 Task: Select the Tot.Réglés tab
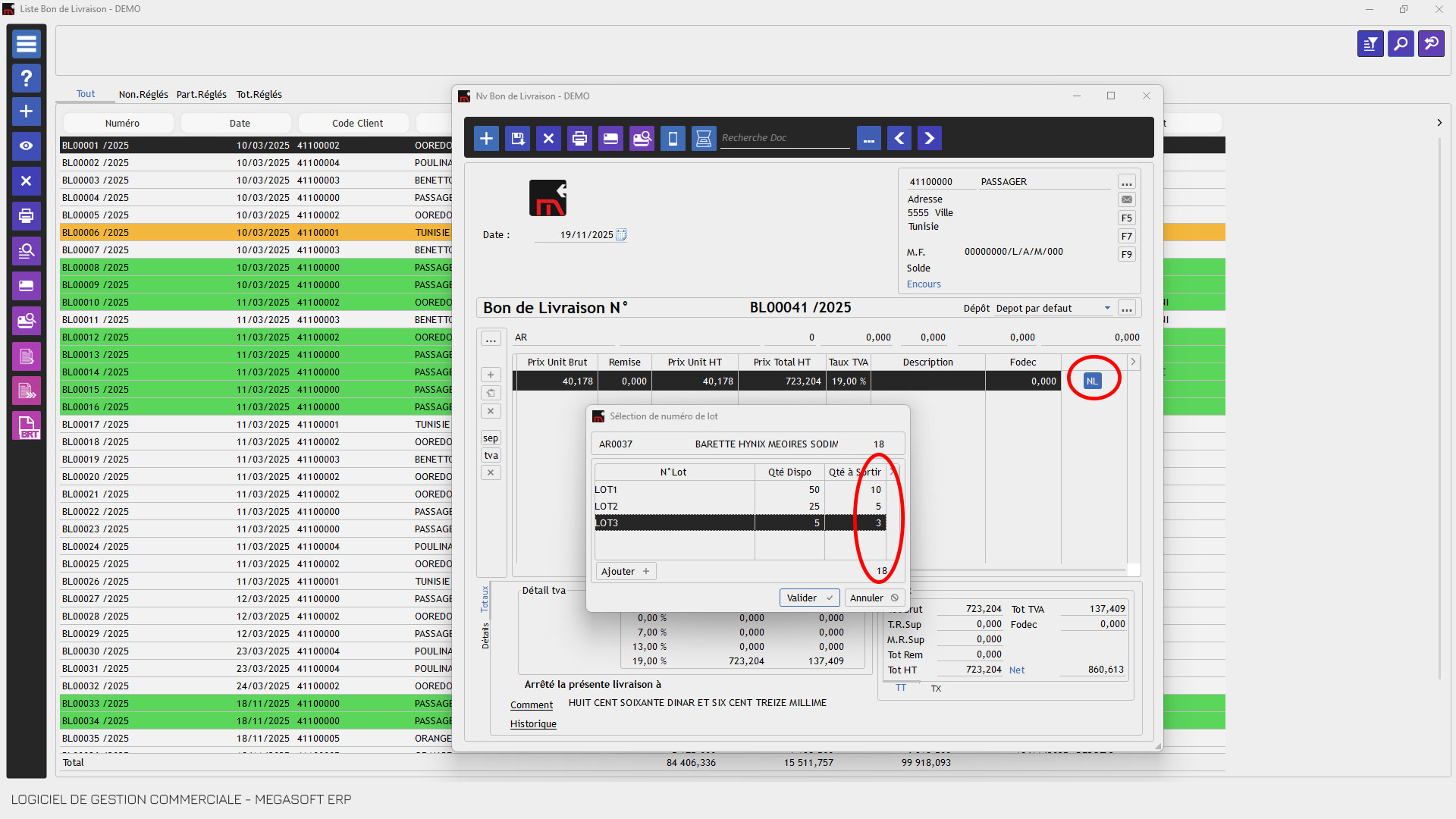(259, 94)
